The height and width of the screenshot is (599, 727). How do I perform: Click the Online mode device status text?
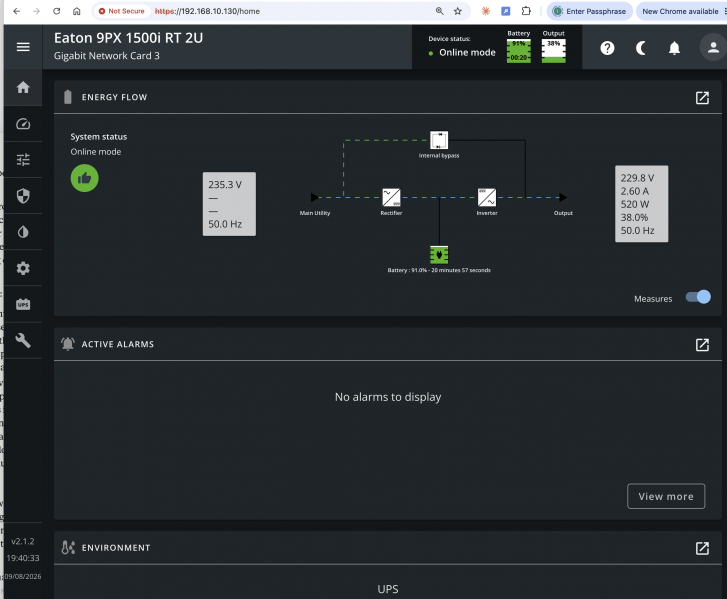tap(467, 52)
